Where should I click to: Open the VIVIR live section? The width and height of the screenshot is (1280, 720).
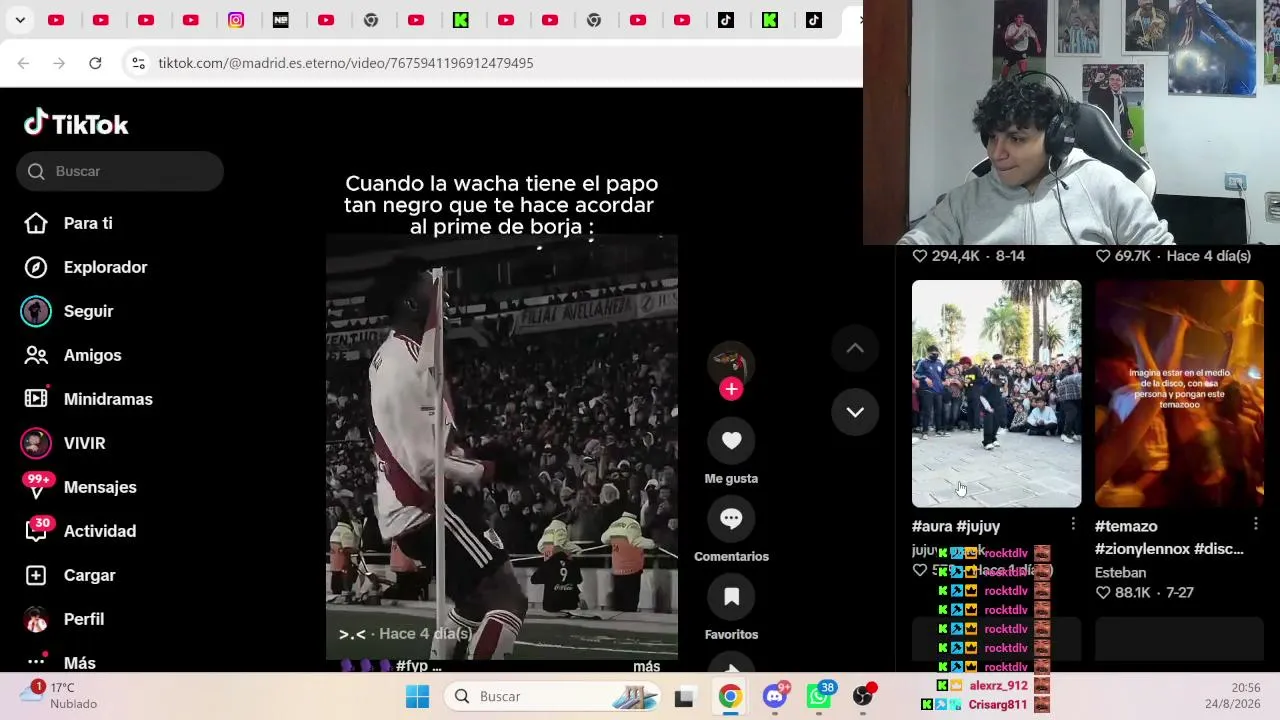click(x=84, y=443)
